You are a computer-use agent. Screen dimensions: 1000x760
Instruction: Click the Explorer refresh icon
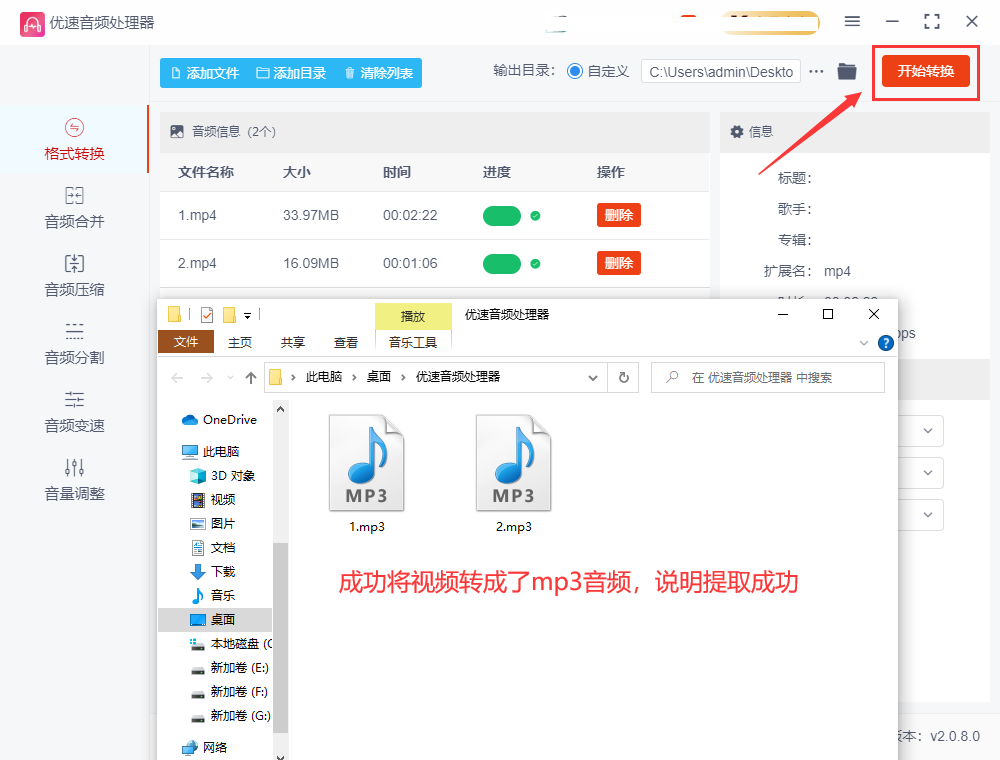[x=624, y=377]
